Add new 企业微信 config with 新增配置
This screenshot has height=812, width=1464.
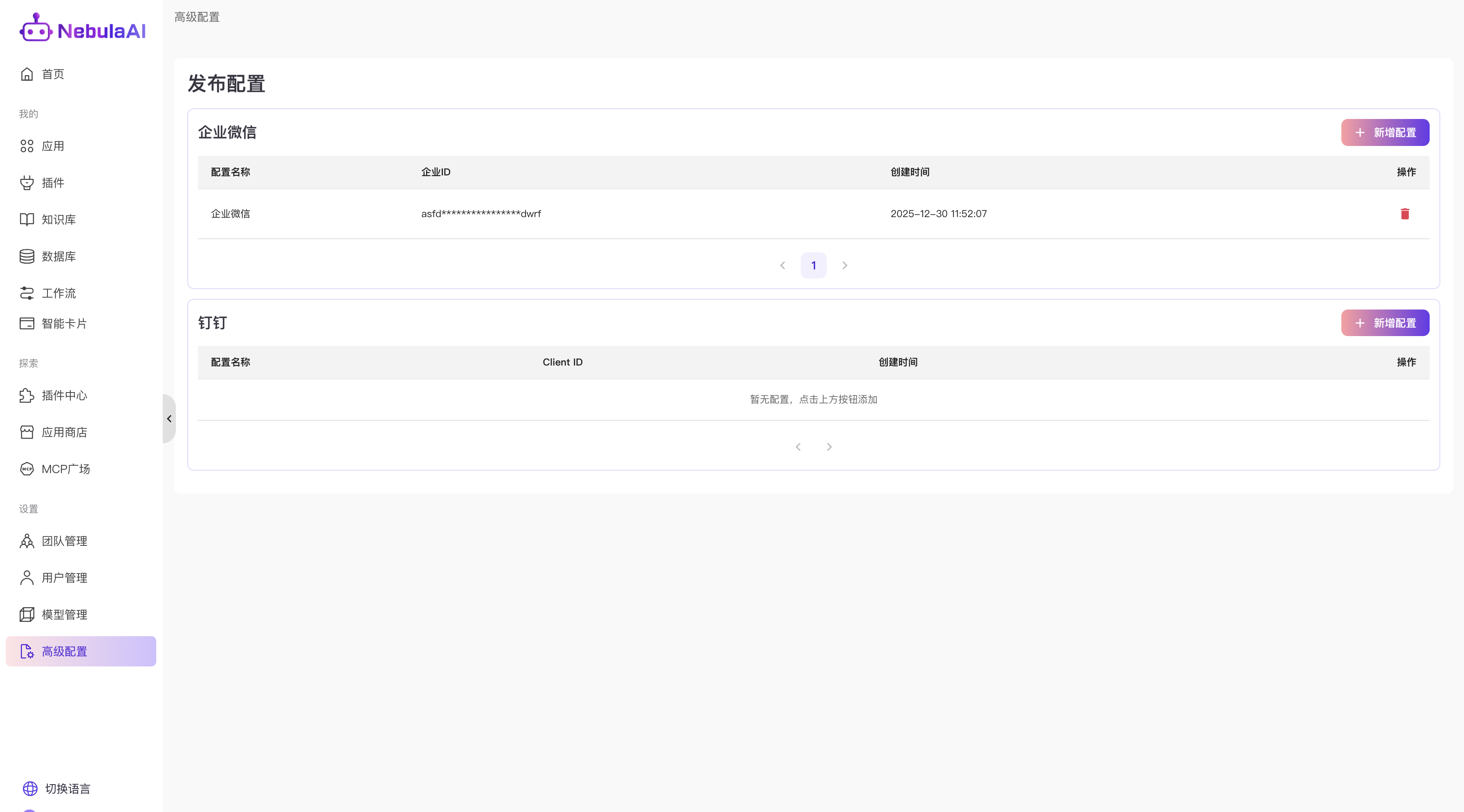[1384, 132]
